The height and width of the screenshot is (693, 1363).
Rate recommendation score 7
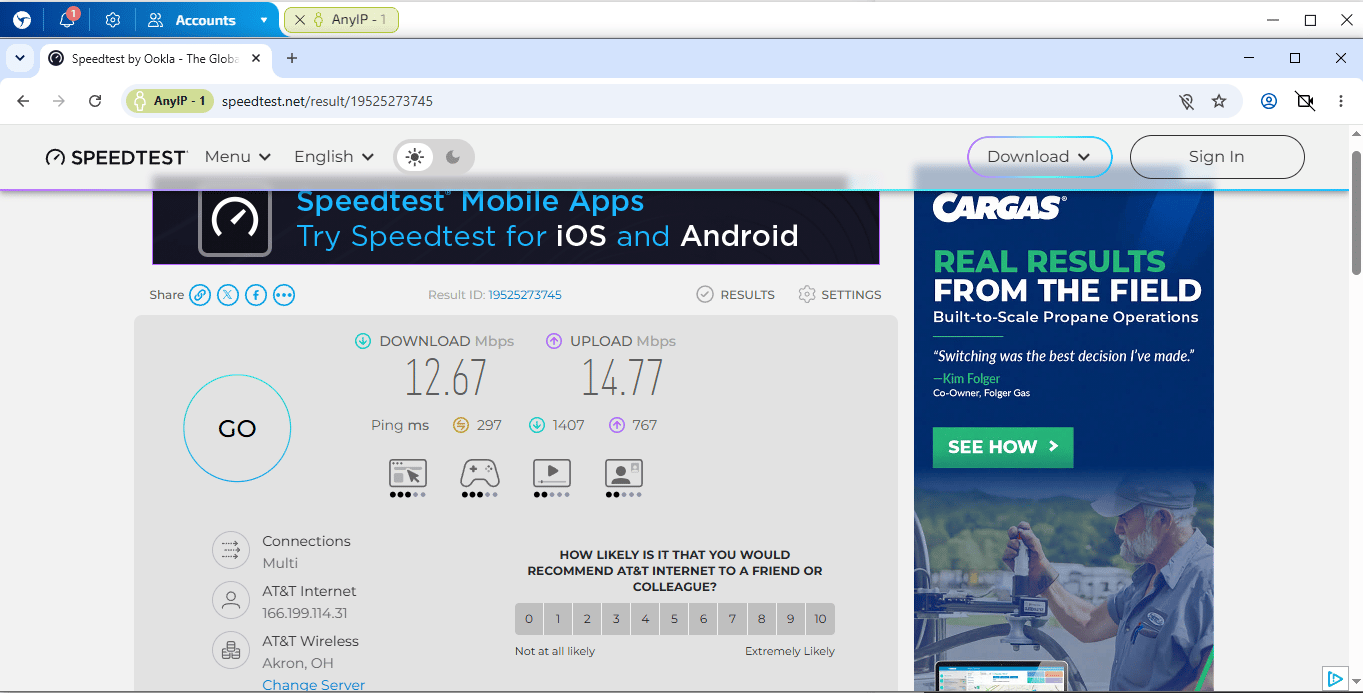732,619
